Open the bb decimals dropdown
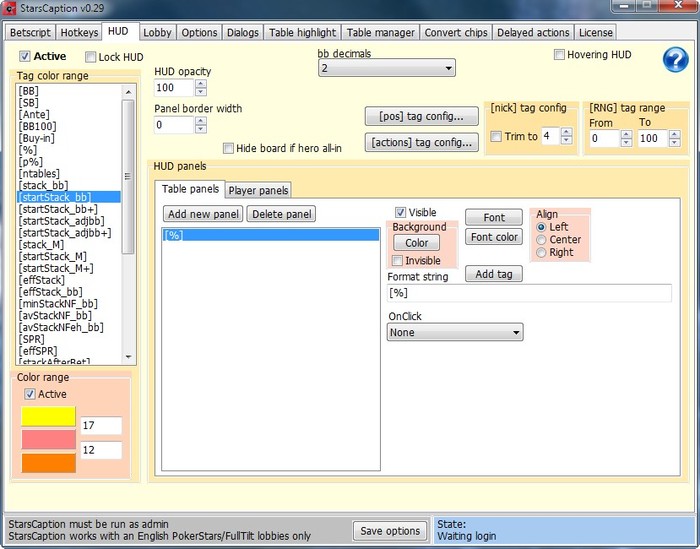 pyautogui.click(x=387, y=68)
